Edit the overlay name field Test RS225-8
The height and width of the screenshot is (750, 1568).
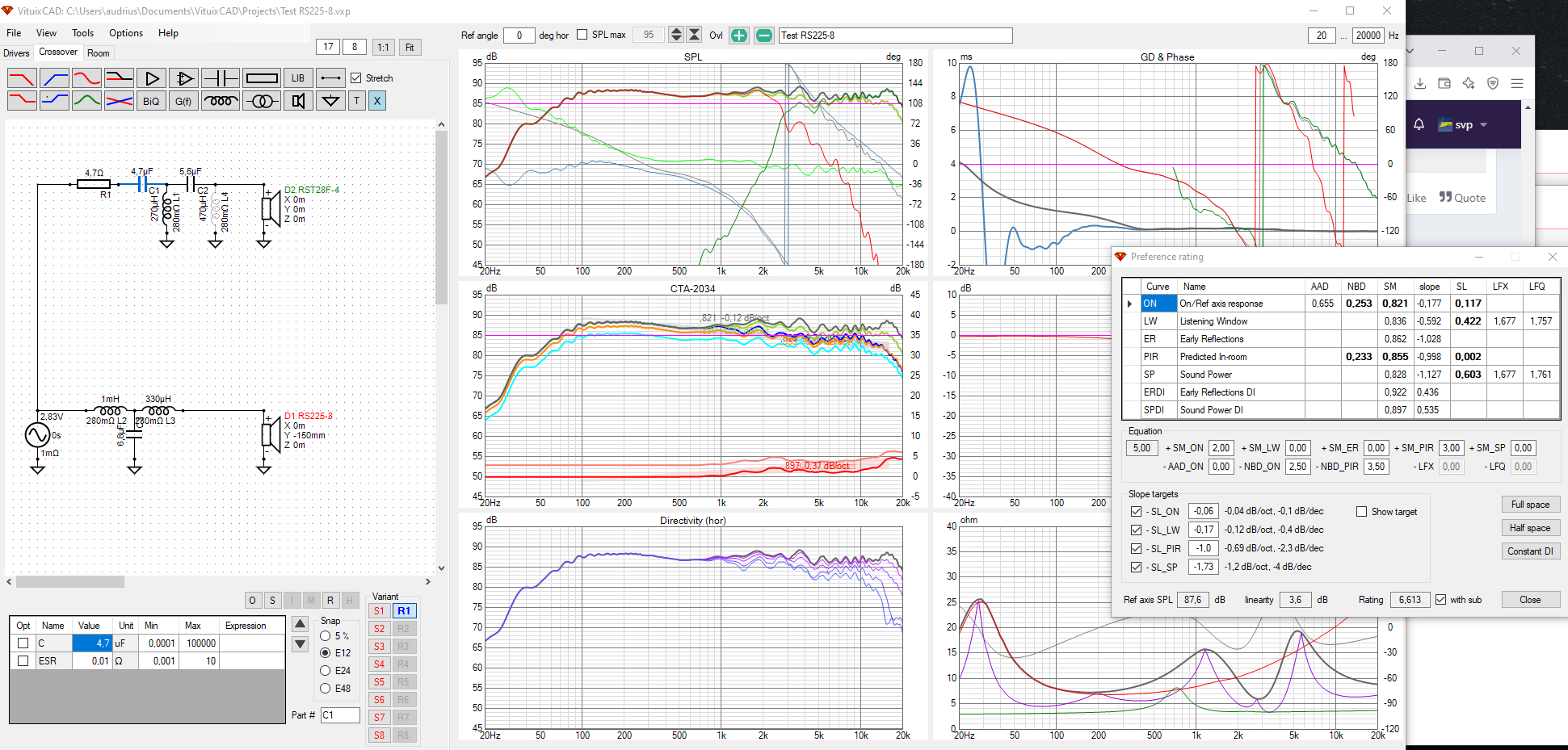coord(895,36)
